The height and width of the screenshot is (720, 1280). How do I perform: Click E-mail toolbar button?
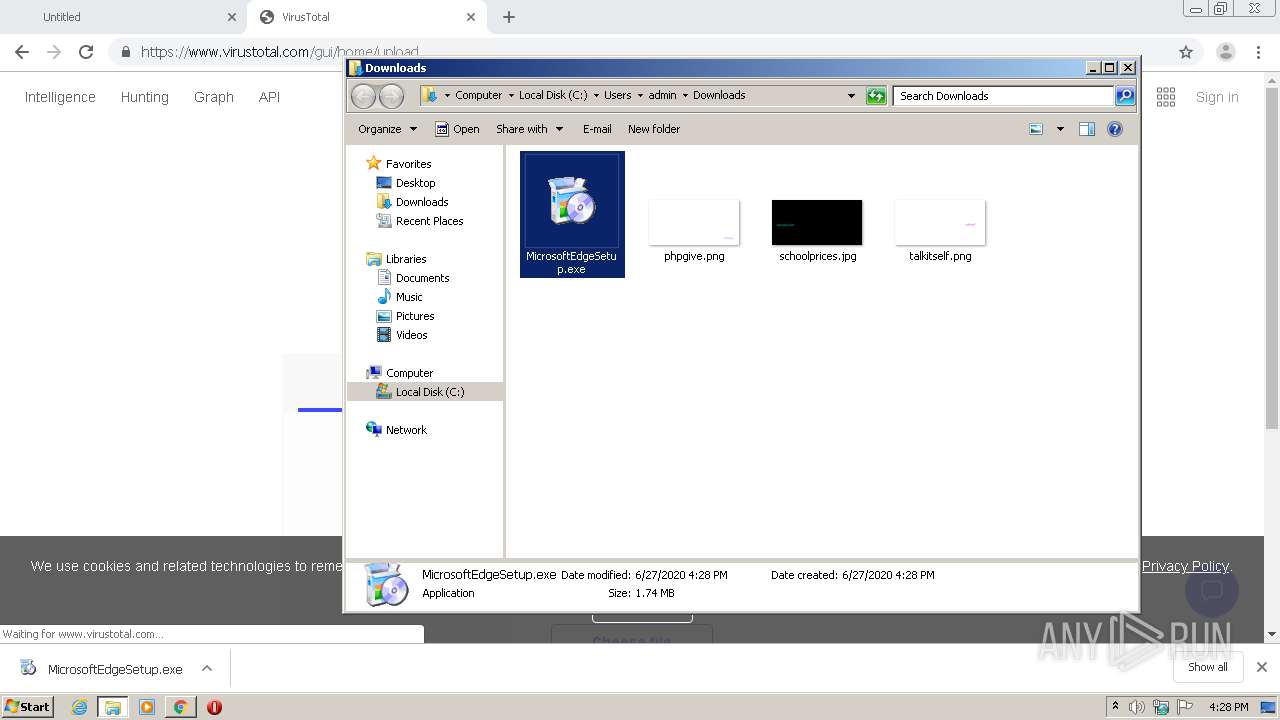(x=597, y=129)
